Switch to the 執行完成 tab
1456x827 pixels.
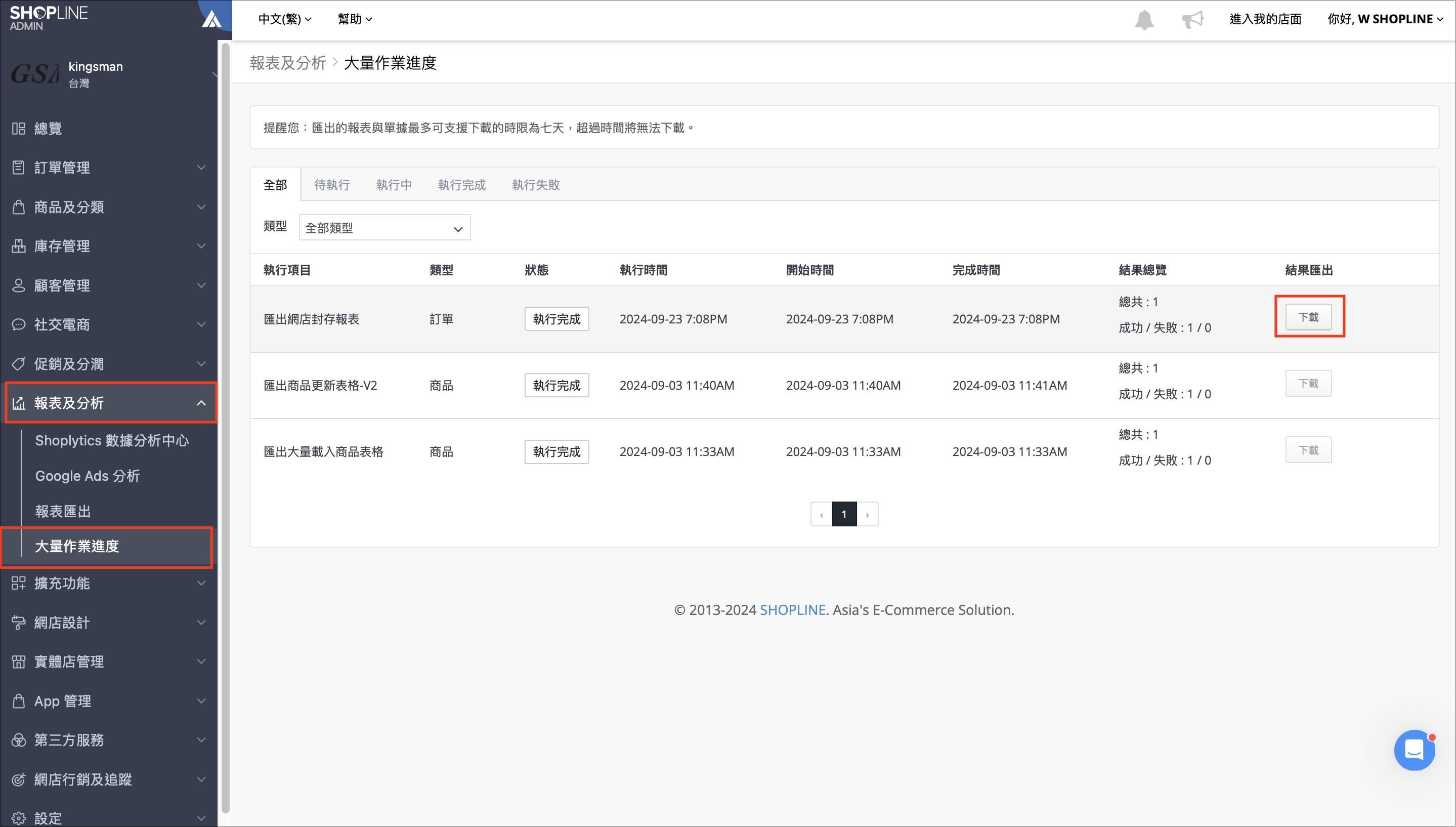[x=462, y=185]
